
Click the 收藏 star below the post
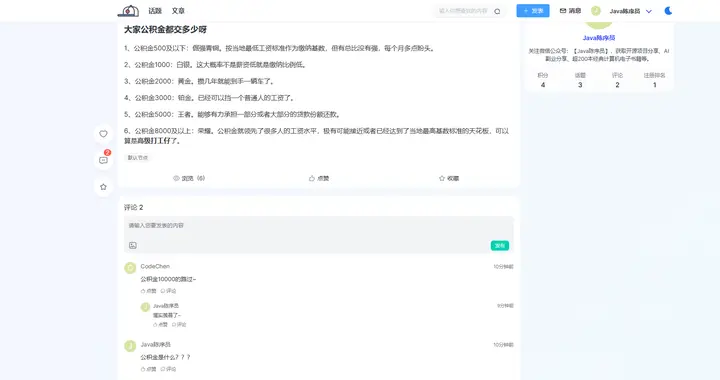pyautogui.click(x=449, y=178)
